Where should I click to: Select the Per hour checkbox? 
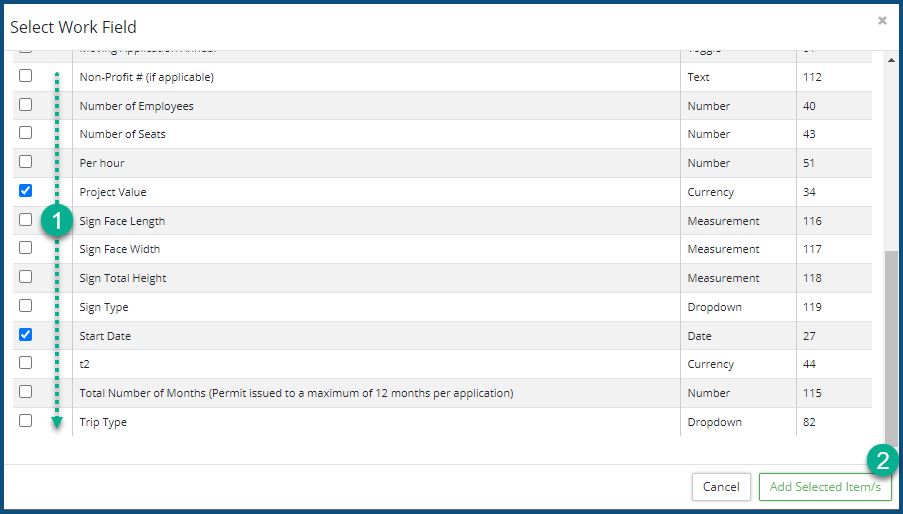tap(26, 162)
